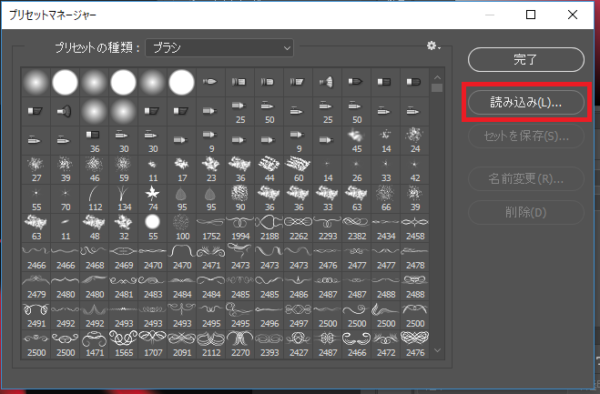Select the splatter brush labeled 45
Screen dimensions: 600x394
[x=357, y=141]
